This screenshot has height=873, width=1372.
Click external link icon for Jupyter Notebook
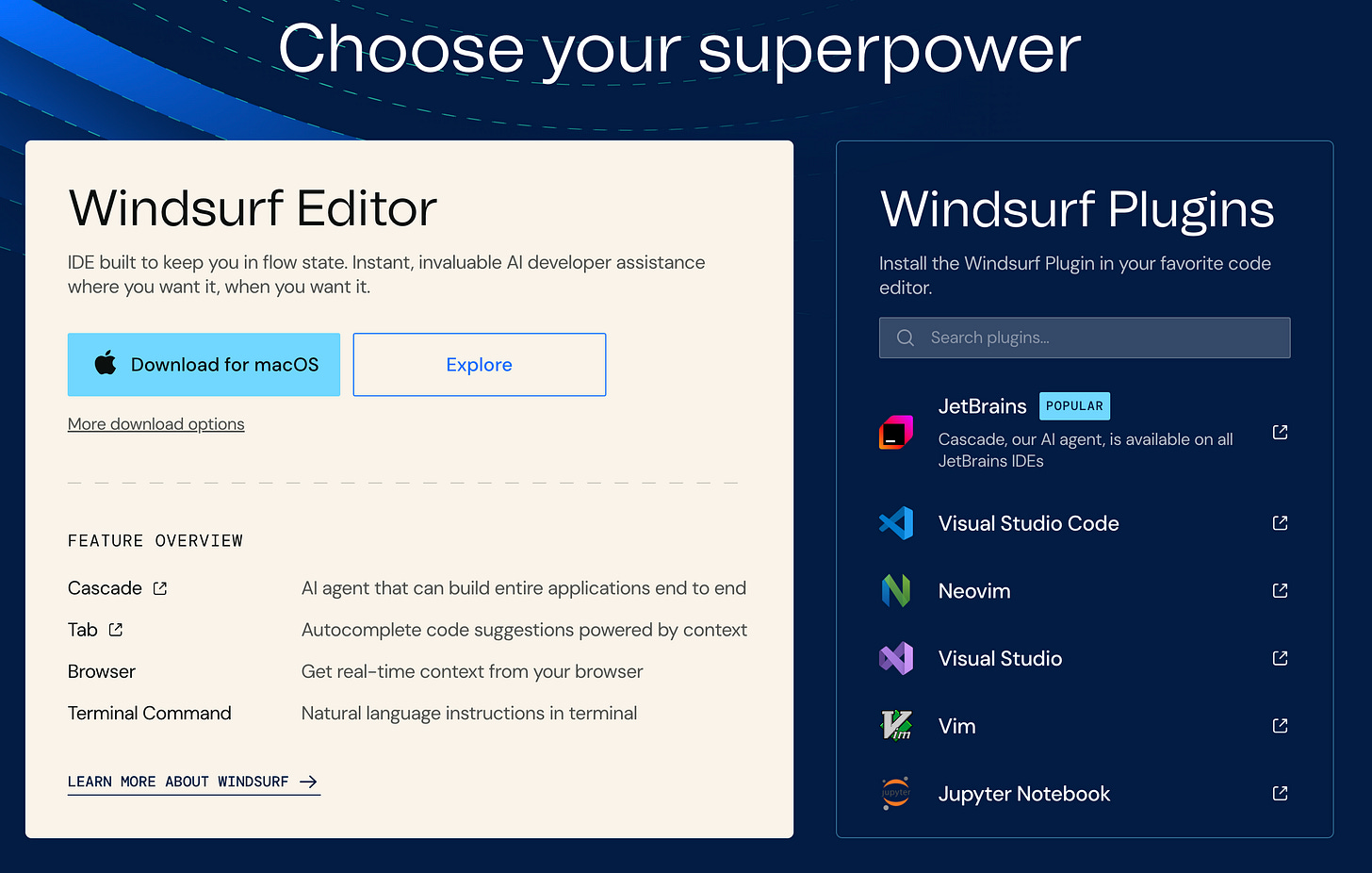(1280, 793)
